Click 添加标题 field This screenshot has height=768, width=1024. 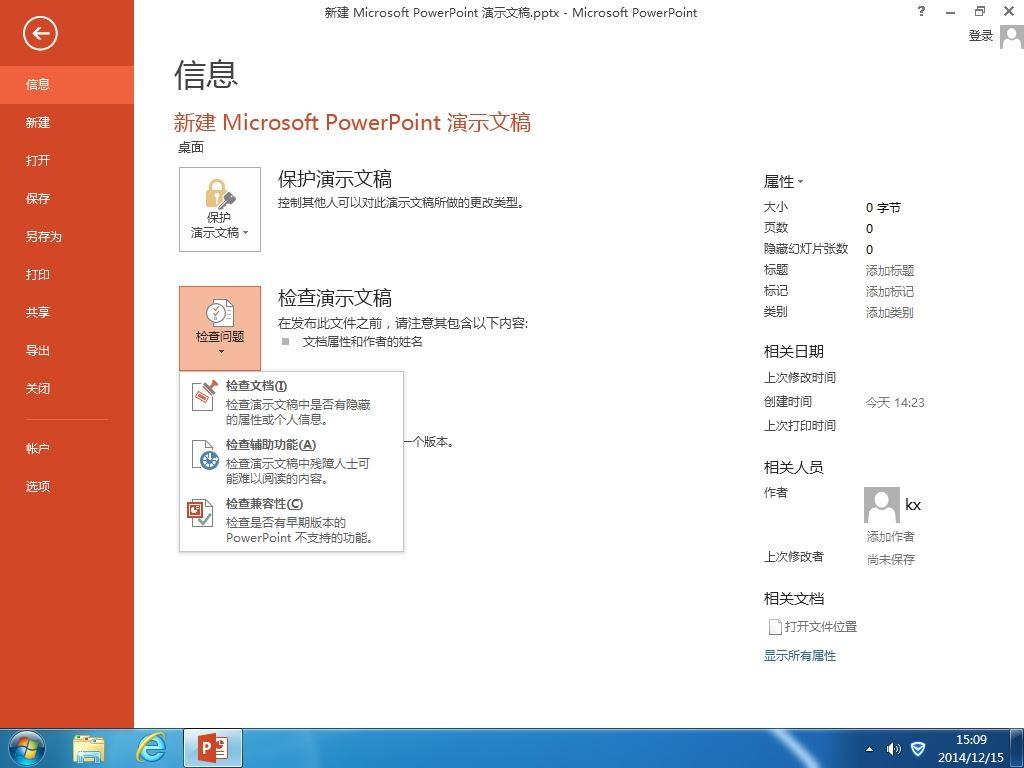[x=889, y=270]
